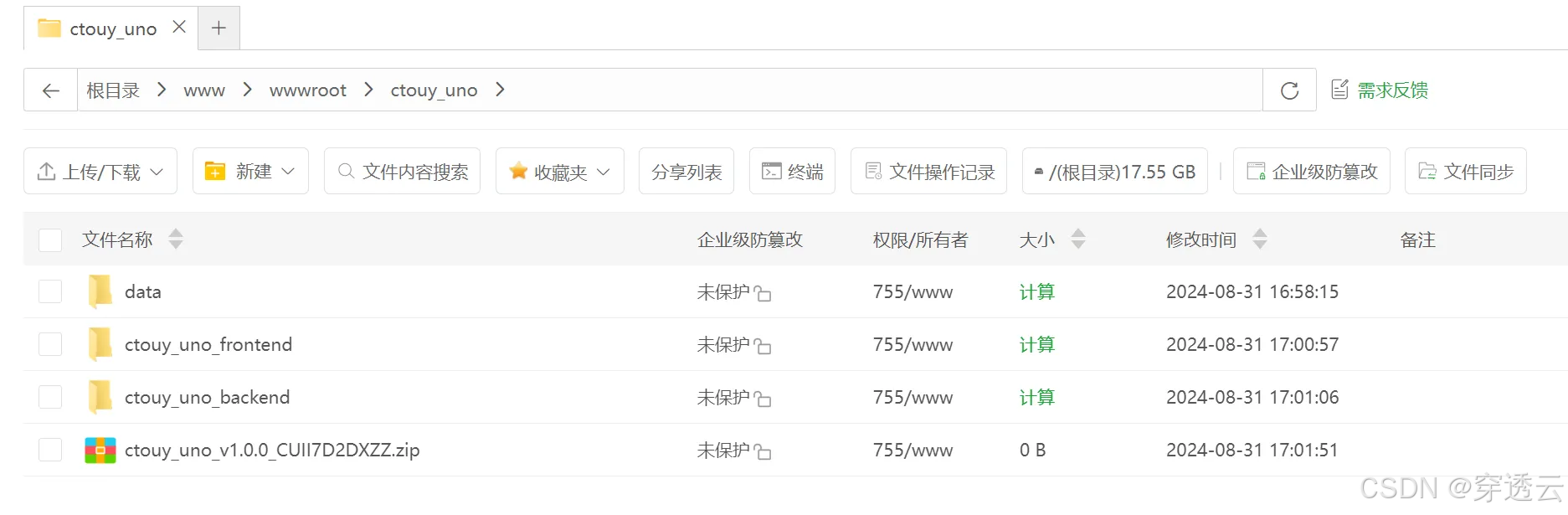Click the empty path bar area to edit path
The image size is (1568, 515).
click(x=883, y=90)
